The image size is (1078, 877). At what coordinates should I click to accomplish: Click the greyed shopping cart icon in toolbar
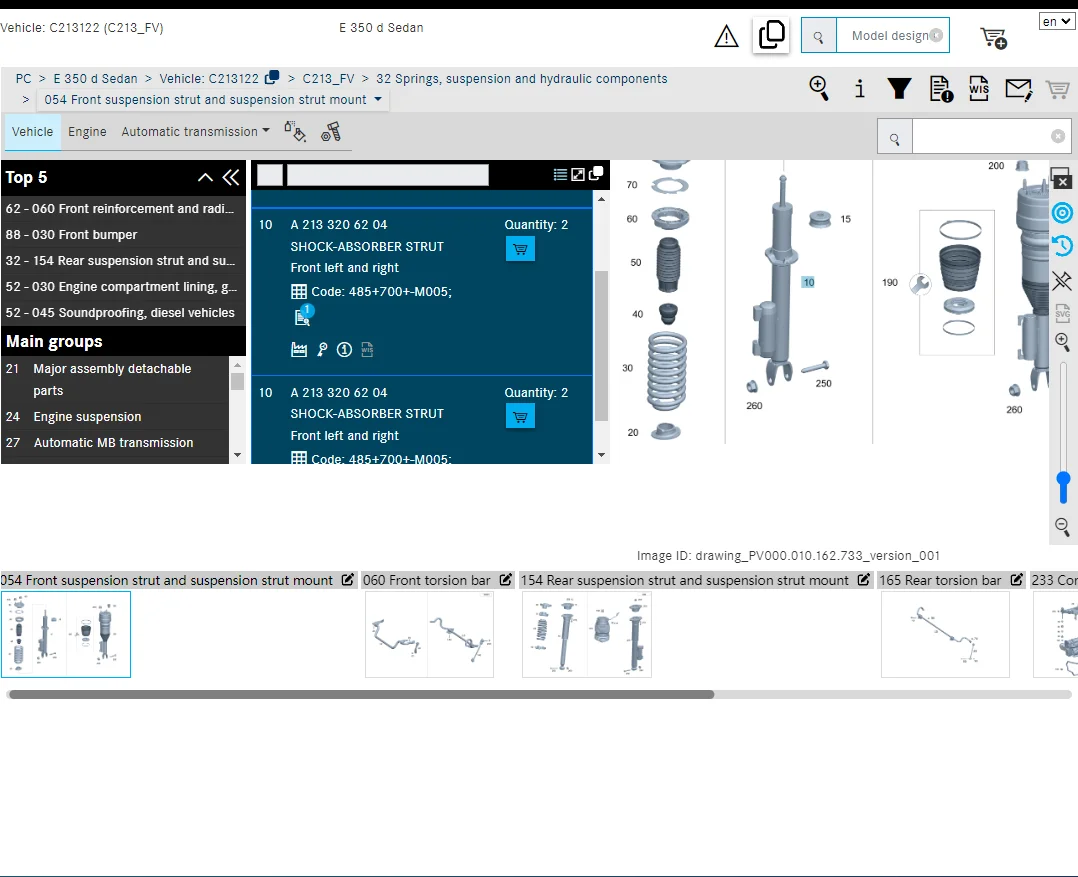[x=1057, y=89]
